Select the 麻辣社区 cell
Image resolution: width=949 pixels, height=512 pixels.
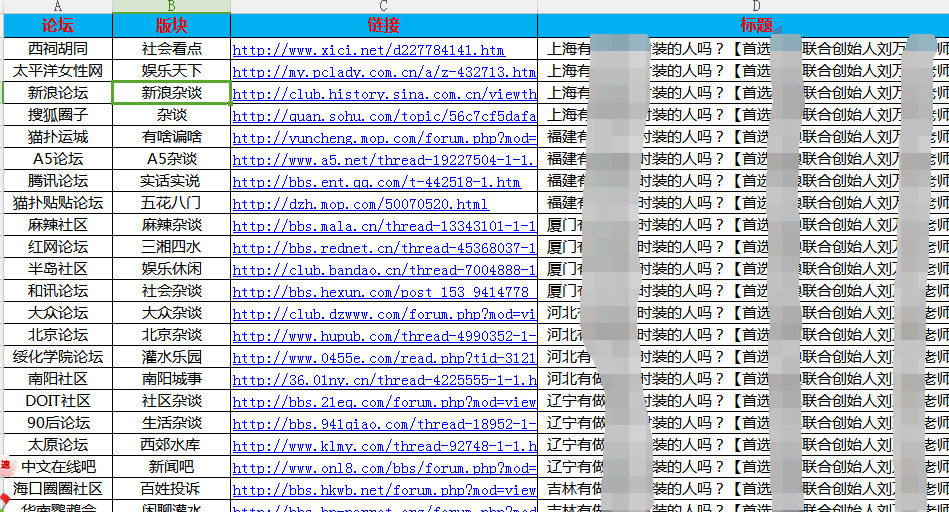click(57, 225)
